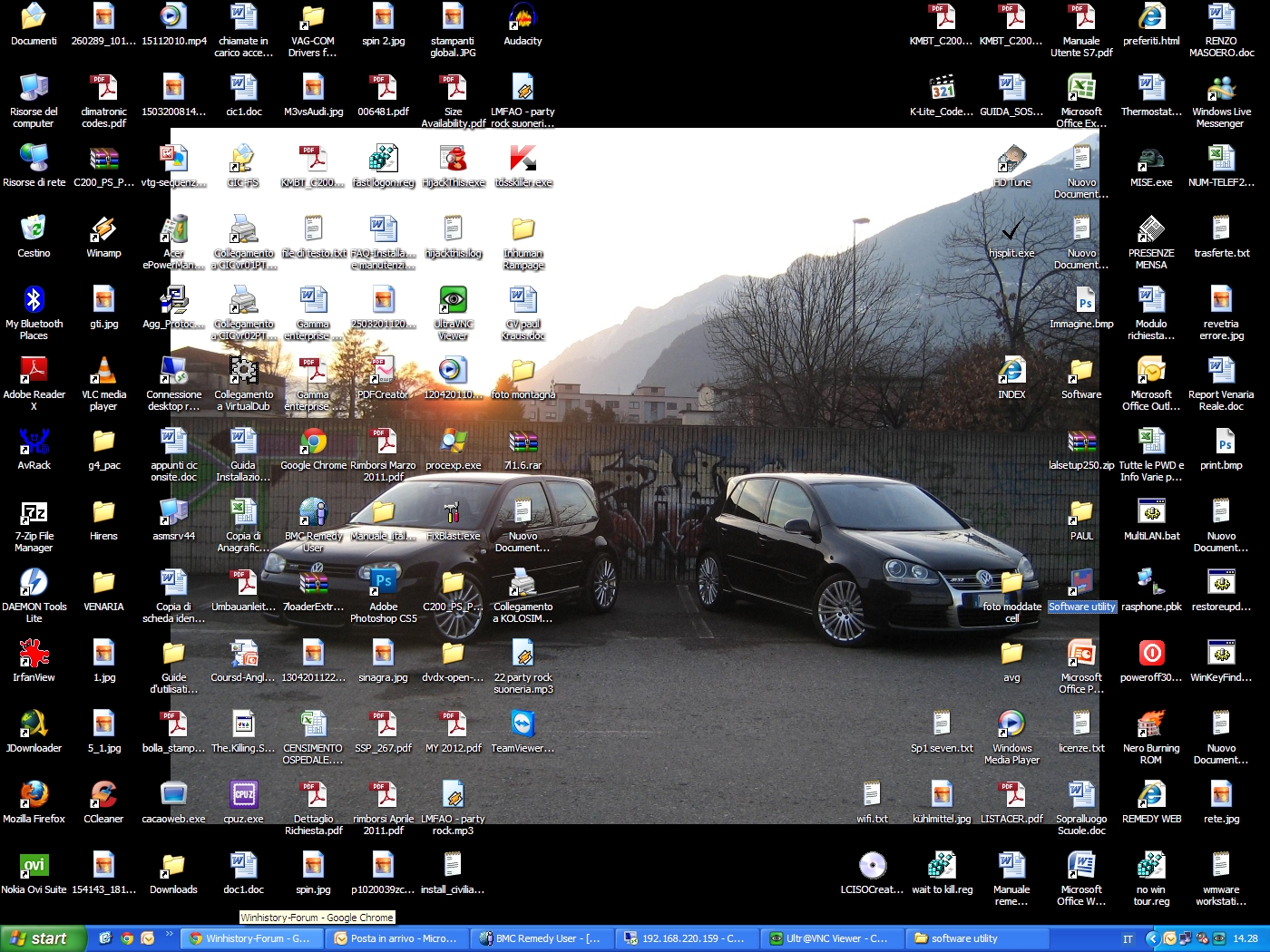Select the CCleaner desktop icon
Image resolution: width=1270 pixels, height=952 pixels.
click(x=103, y=796)
